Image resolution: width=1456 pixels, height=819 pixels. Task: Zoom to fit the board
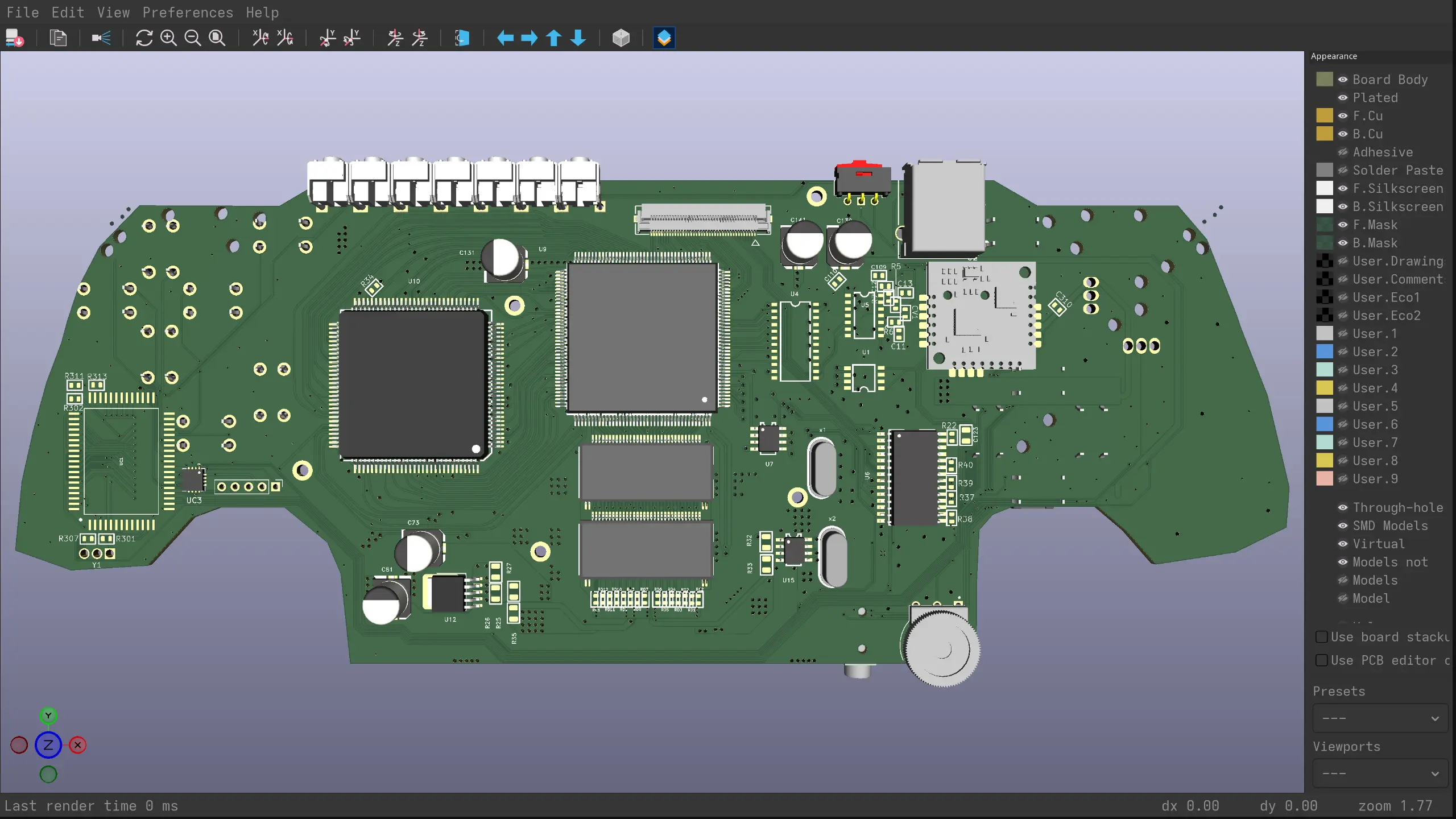tap(217, 38)
